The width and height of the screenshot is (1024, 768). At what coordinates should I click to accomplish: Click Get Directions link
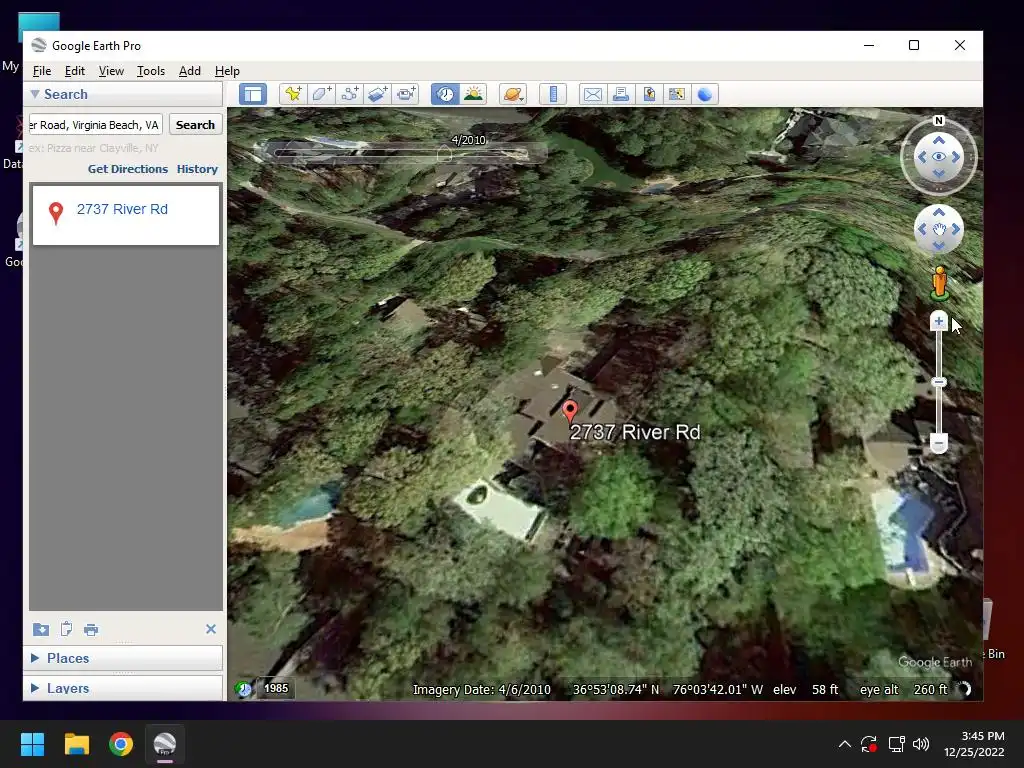[x=127, y=168]
